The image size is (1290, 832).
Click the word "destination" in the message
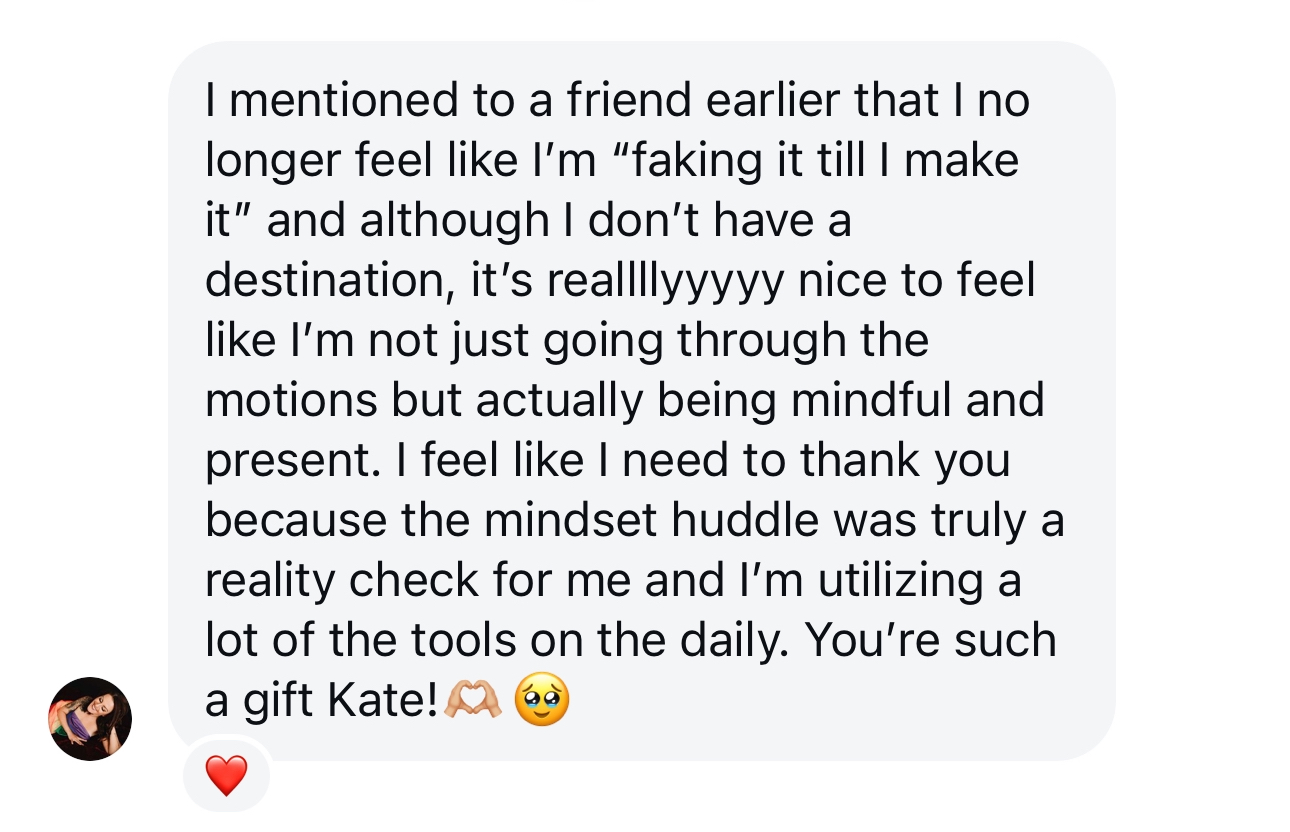(x=324, y=281)
